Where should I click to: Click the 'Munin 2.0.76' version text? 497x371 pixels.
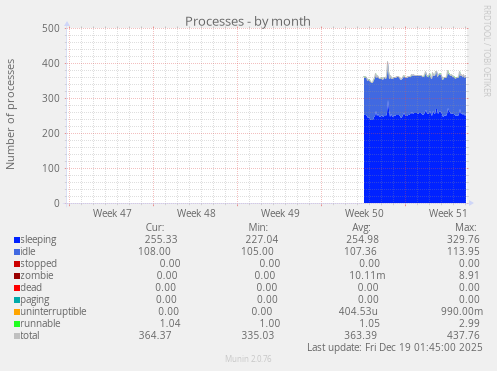[248, 359]
